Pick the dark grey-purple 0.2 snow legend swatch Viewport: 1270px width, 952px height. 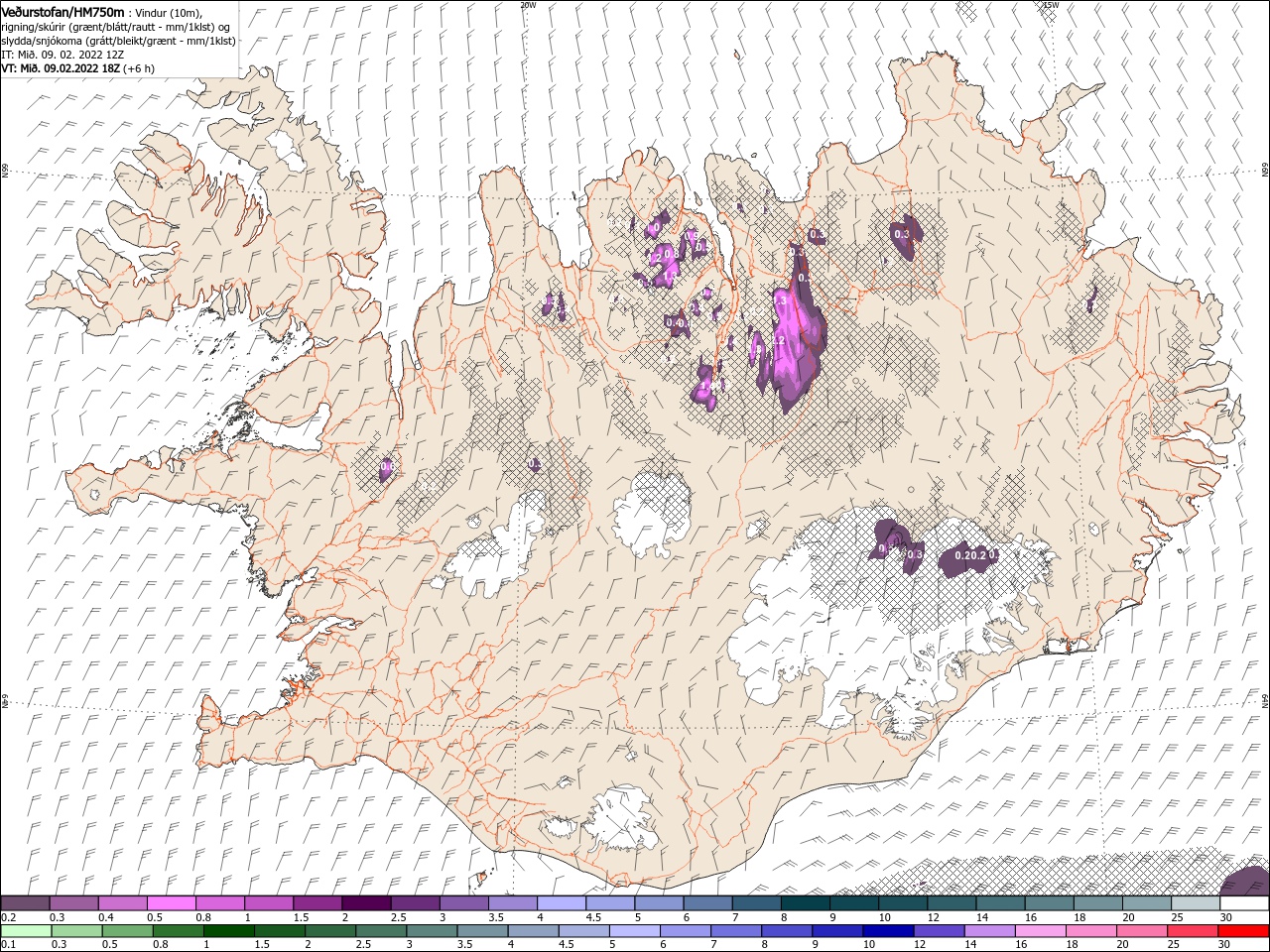25,903
